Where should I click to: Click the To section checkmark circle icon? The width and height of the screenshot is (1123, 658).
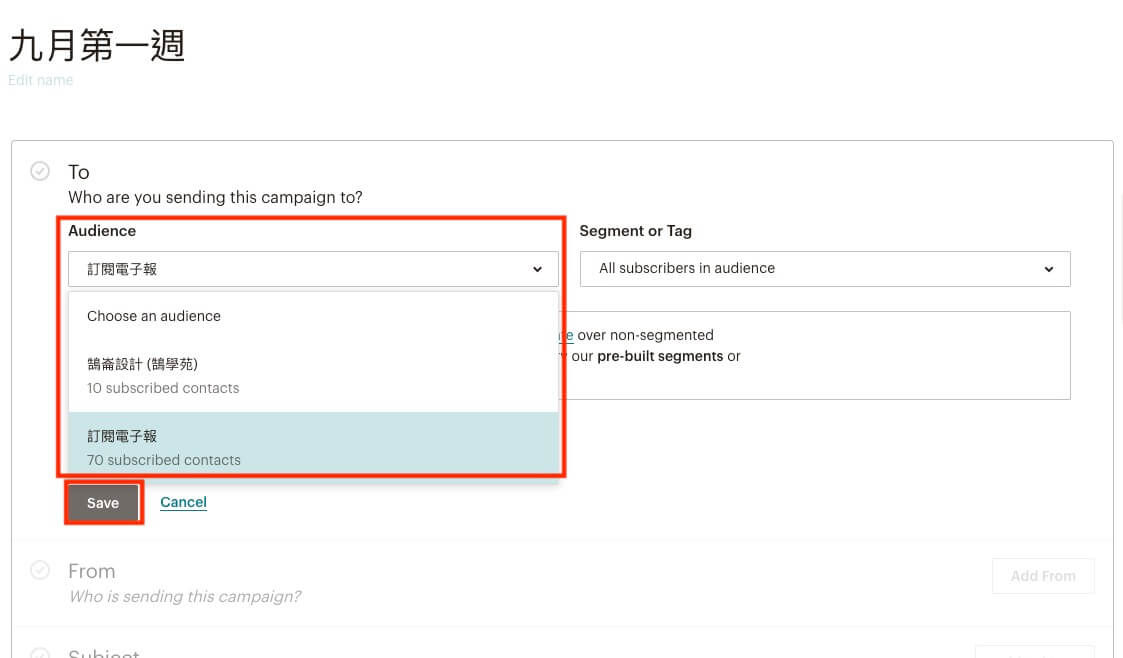tap(40, 171)
